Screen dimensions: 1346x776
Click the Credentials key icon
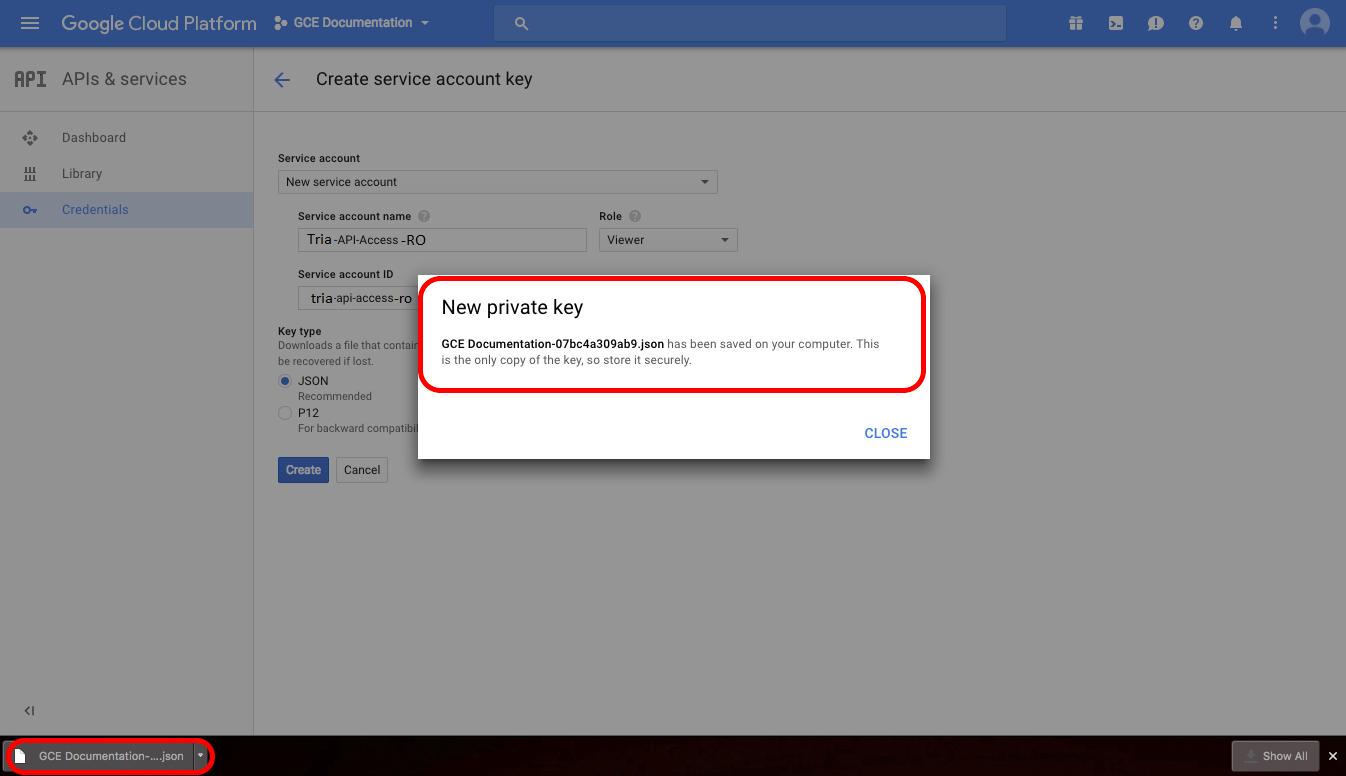click(x=30, y=210)
